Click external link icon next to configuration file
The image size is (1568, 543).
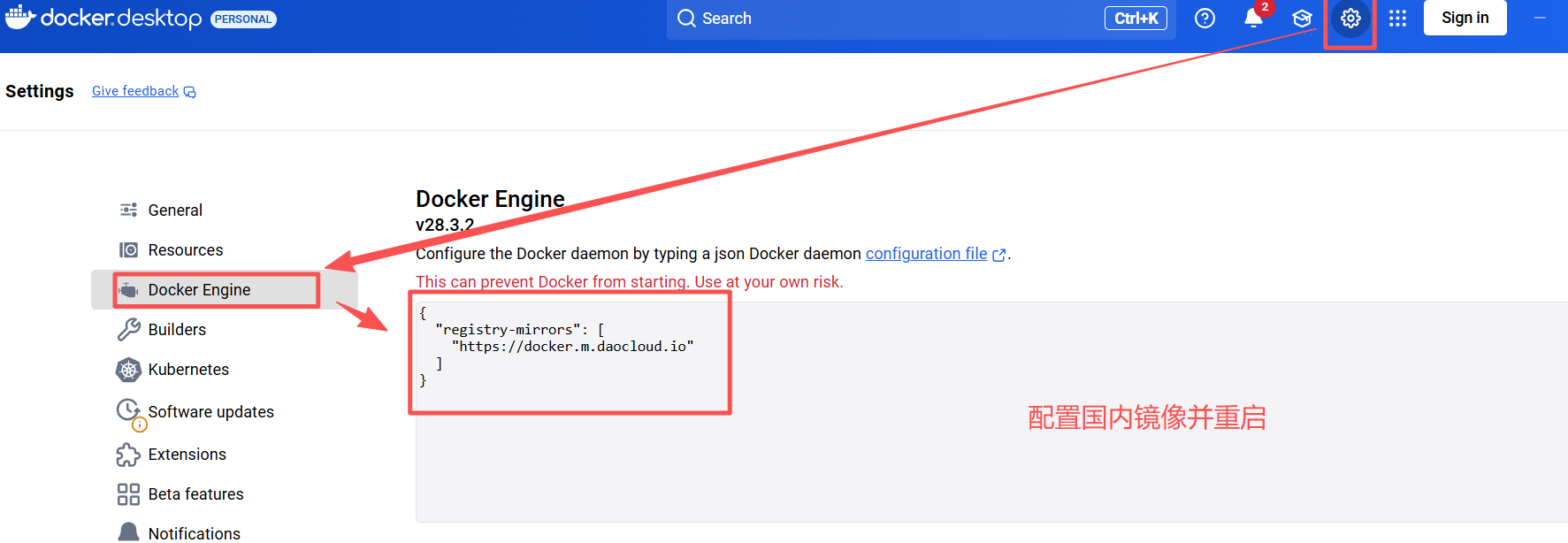click(999, 255)
